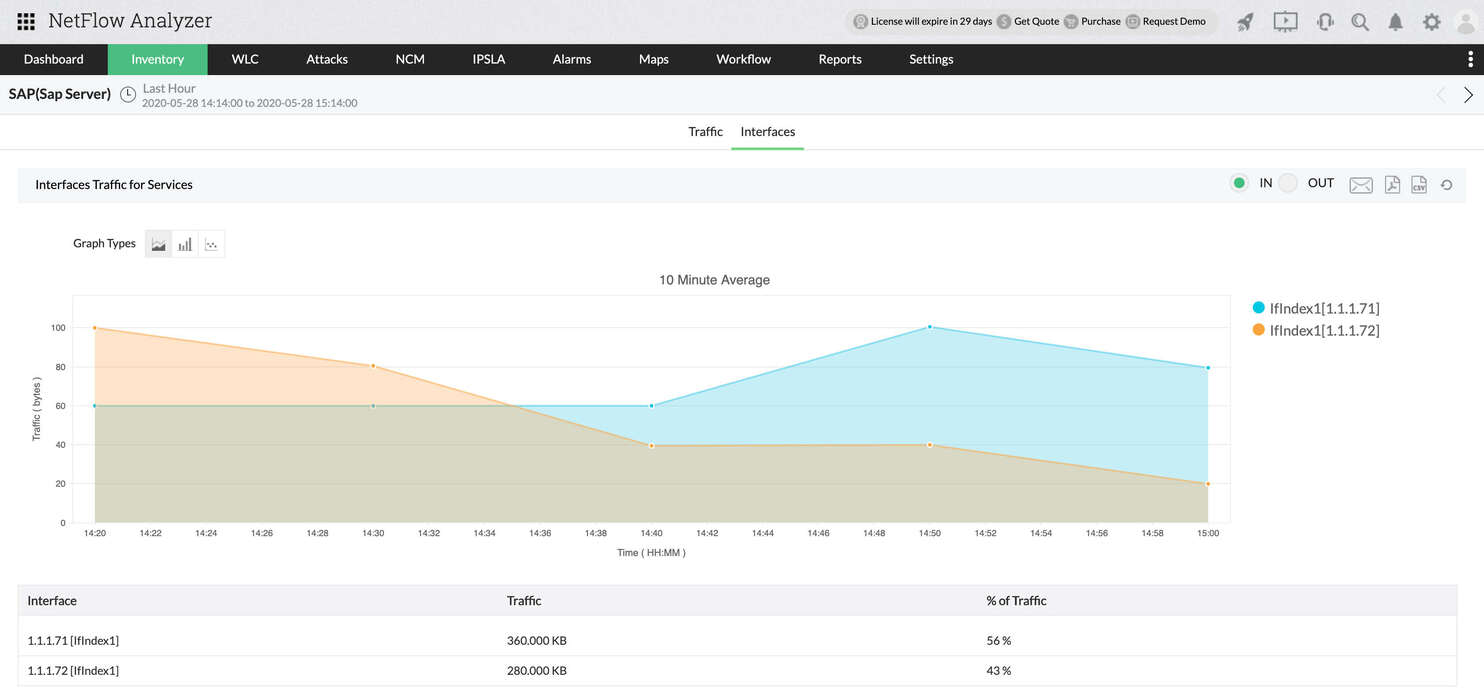Switch to the Traffic tab
Screen dimensions: 1484x700
[x=705, y=132]
